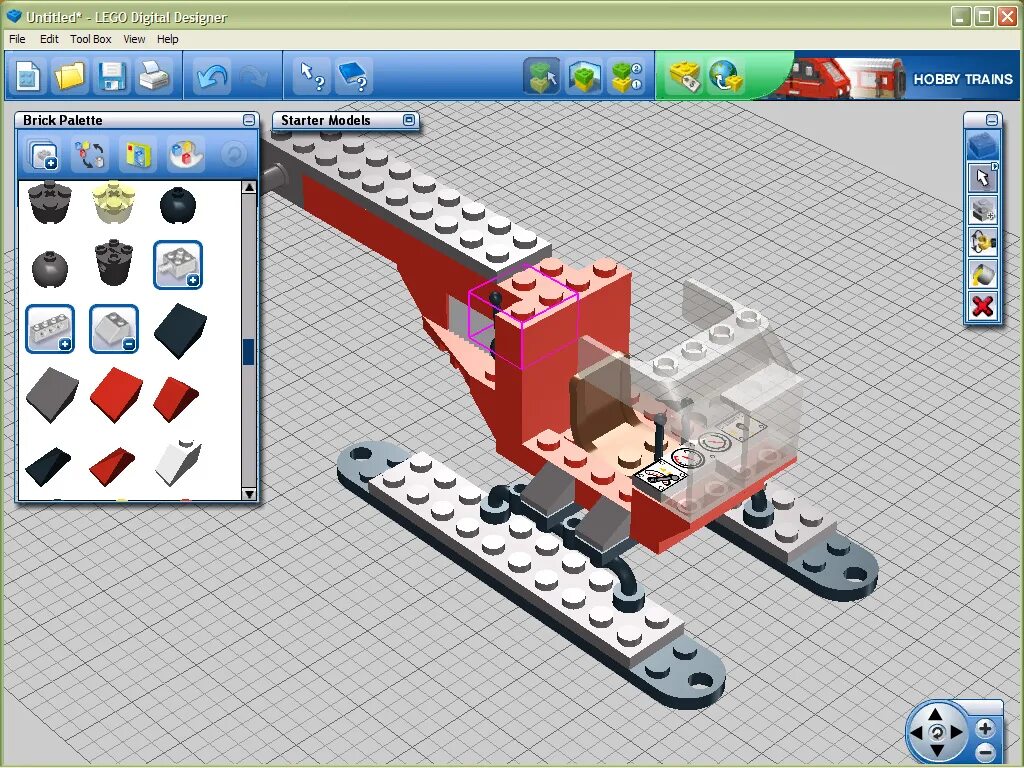Open the templates tab in Brick Palette

click(x=138, y=155)
